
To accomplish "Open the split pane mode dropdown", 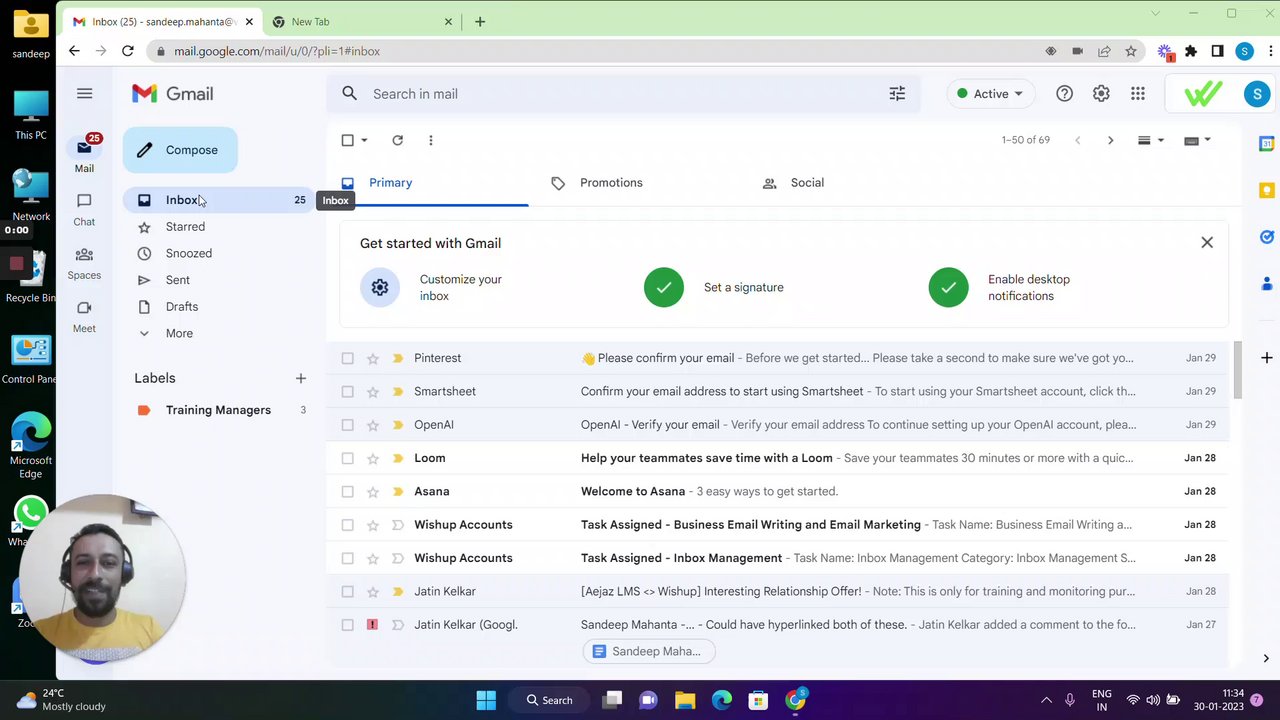I will tap(1151, 141).
